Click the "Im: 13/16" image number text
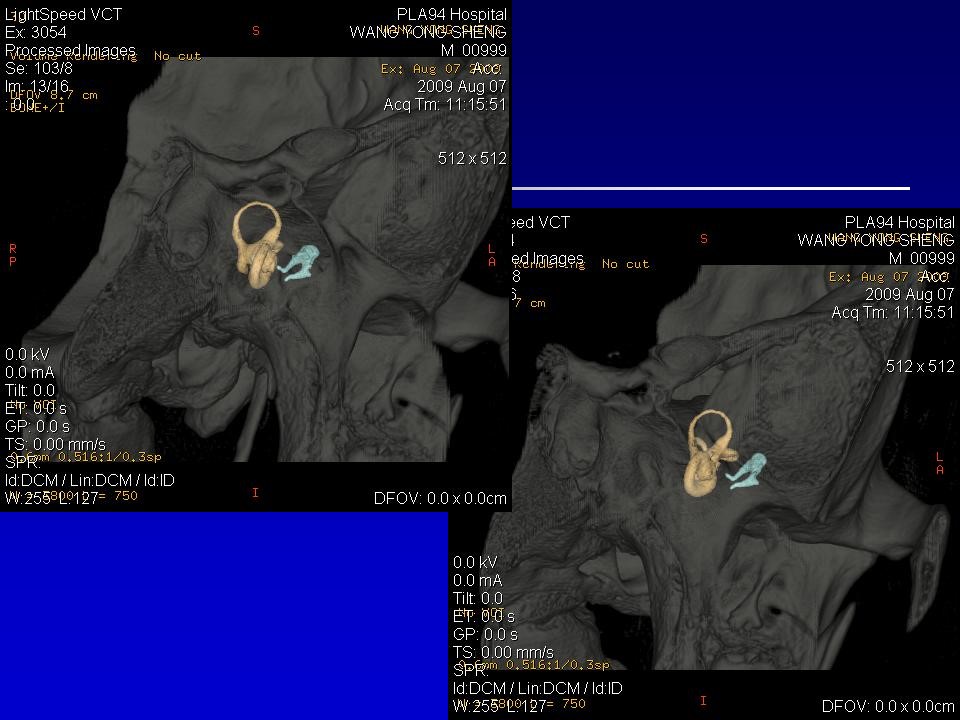This screenshot has height=720, width=960. coord(37,86)
